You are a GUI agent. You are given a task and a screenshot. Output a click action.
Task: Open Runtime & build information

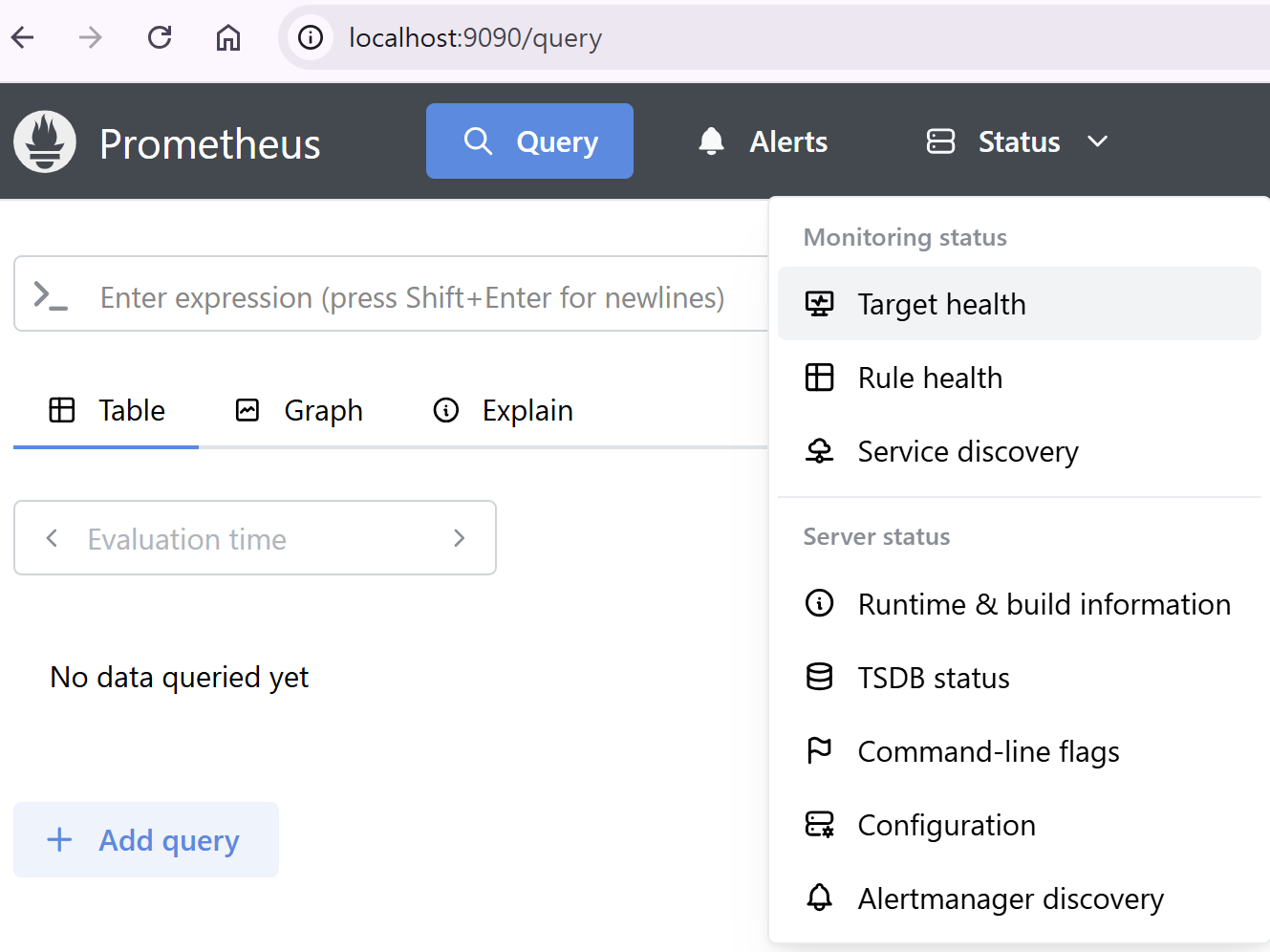(1044, 604)
